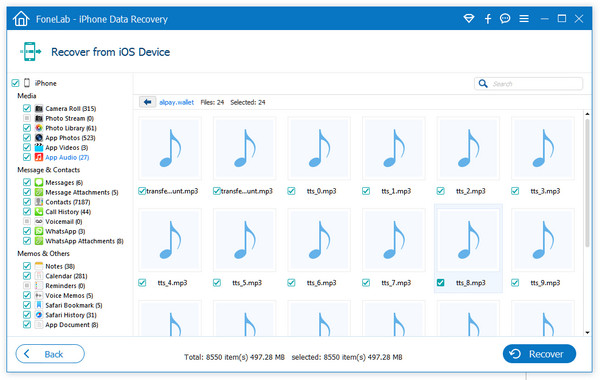Open the diamond purchase icon
Screen dimensions: 600x380
pyautogui.click(x=469, y=18)
